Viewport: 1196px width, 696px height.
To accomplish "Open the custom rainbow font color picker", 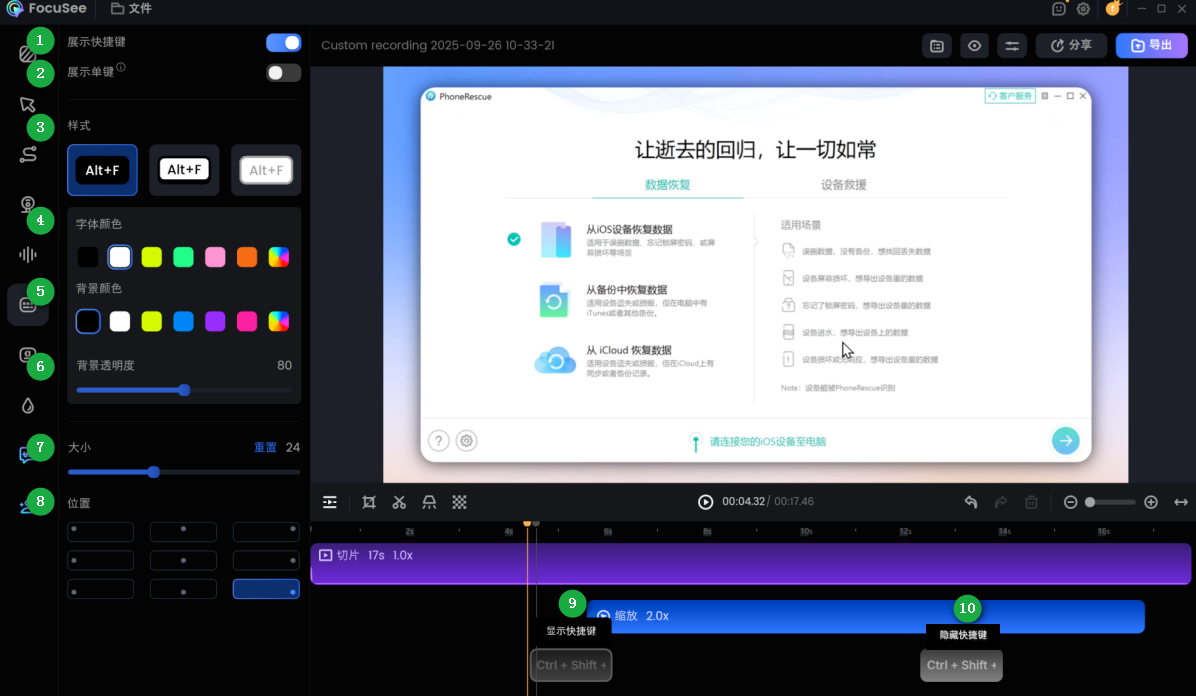I will click(x=279, y=257).
